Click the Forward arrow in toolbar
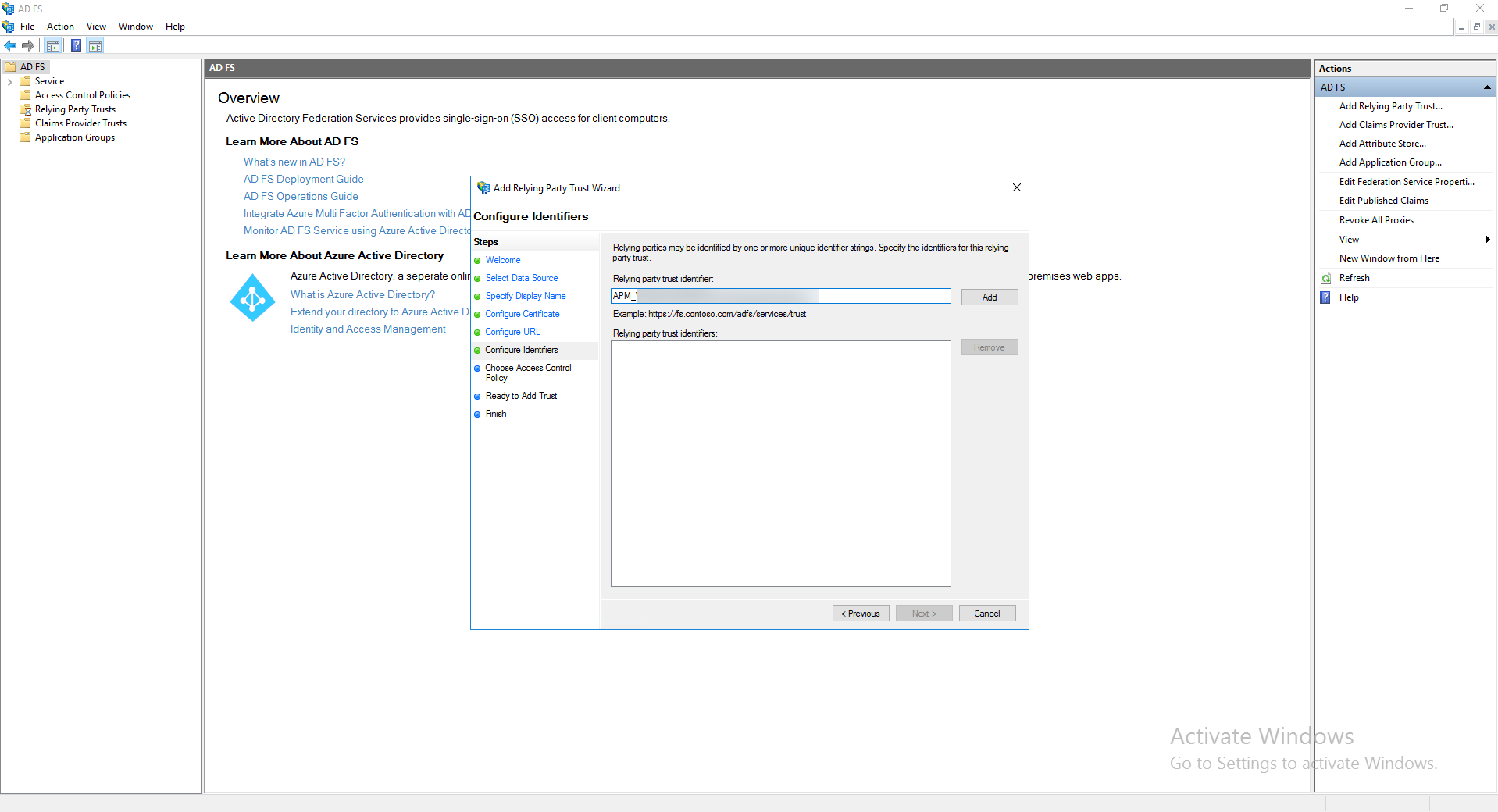The width and height of the screenshot is (1498, 812). [28, 46]
